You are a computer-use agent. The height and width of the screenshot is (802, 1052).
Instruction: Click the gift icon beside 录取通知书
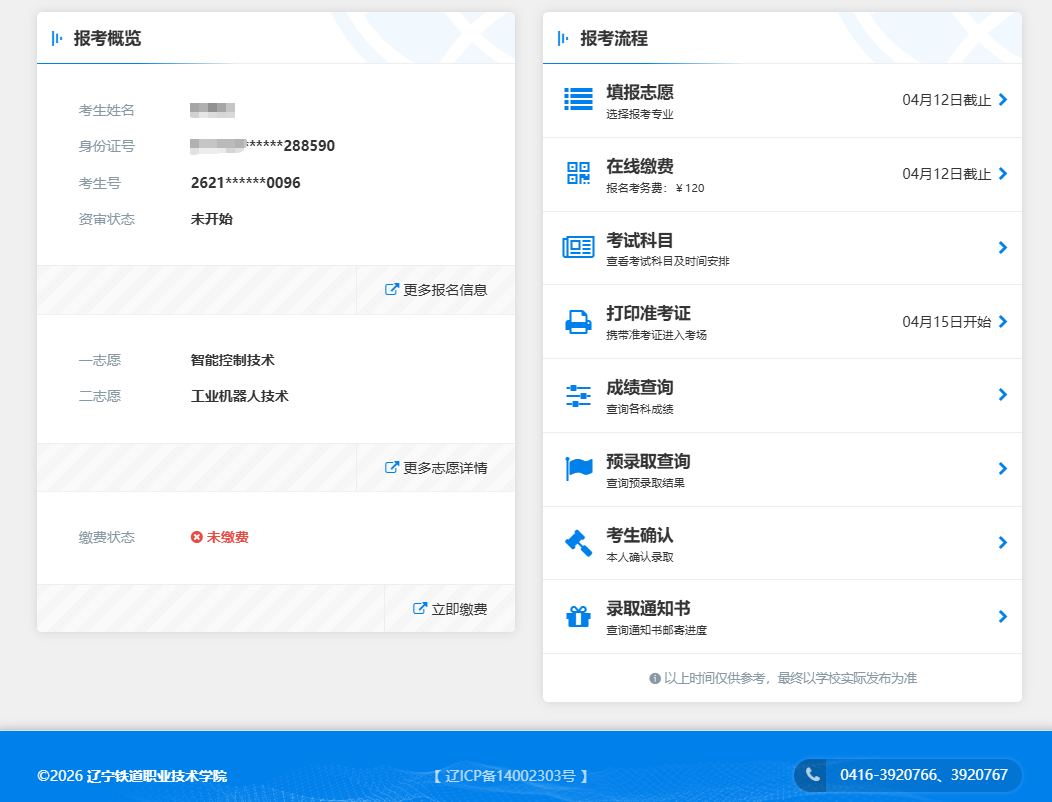(x=578, y=616)
